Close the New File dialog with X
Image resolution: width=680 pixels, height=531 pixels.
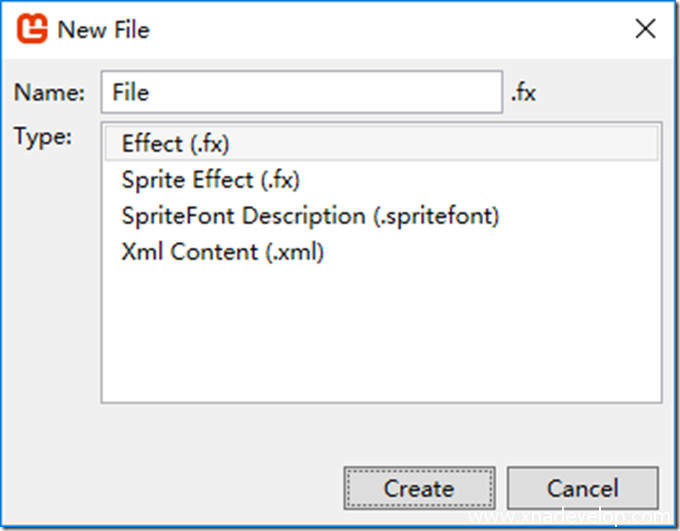click(x=646, y=29)
